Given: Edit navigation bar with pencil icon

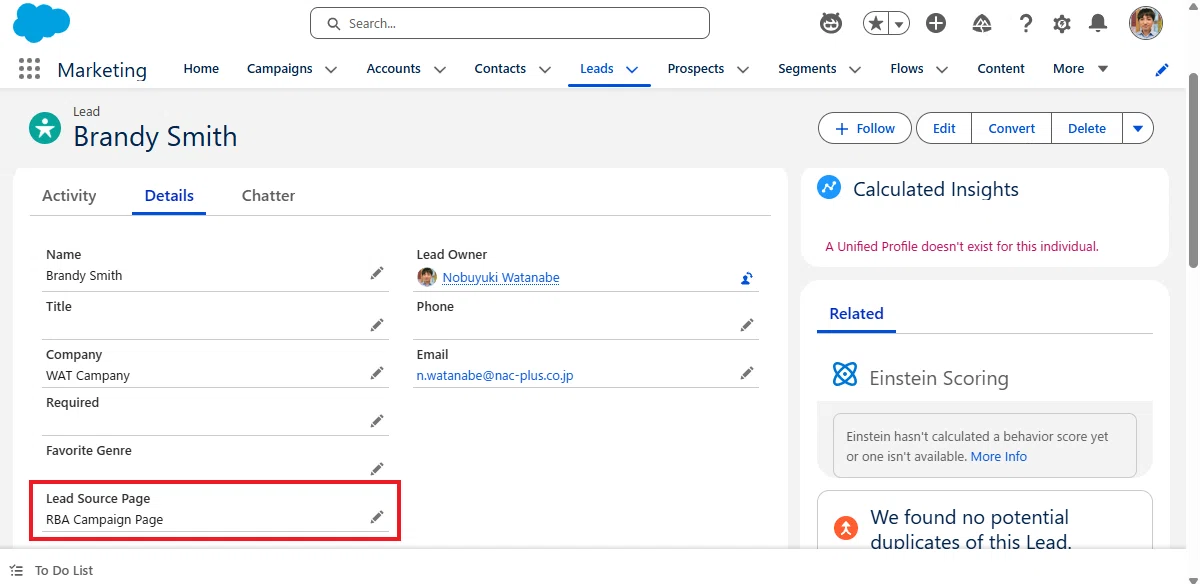Looking at the screenshot, I should pos(1162,69).
